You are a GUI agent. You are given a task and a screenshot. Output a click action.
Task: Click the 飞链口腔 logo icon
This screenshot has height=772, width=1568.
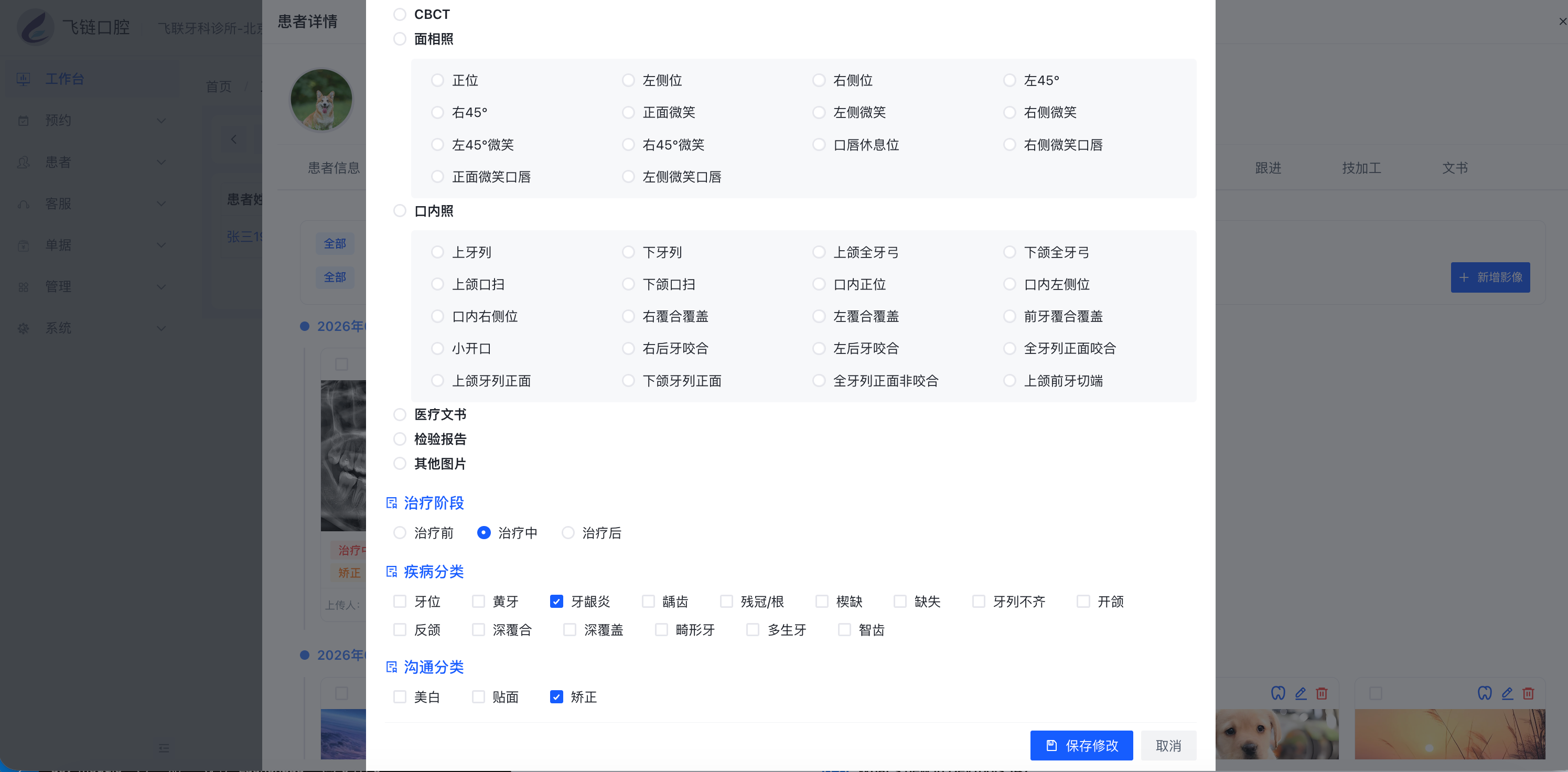pyautogui.click(x=36, y=27)
